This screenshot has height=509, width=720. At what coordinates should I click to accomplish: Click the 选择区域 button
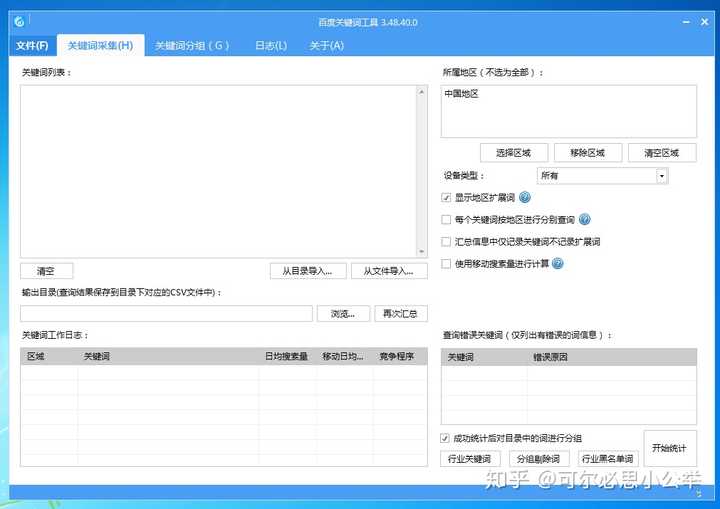click(514, 153)
